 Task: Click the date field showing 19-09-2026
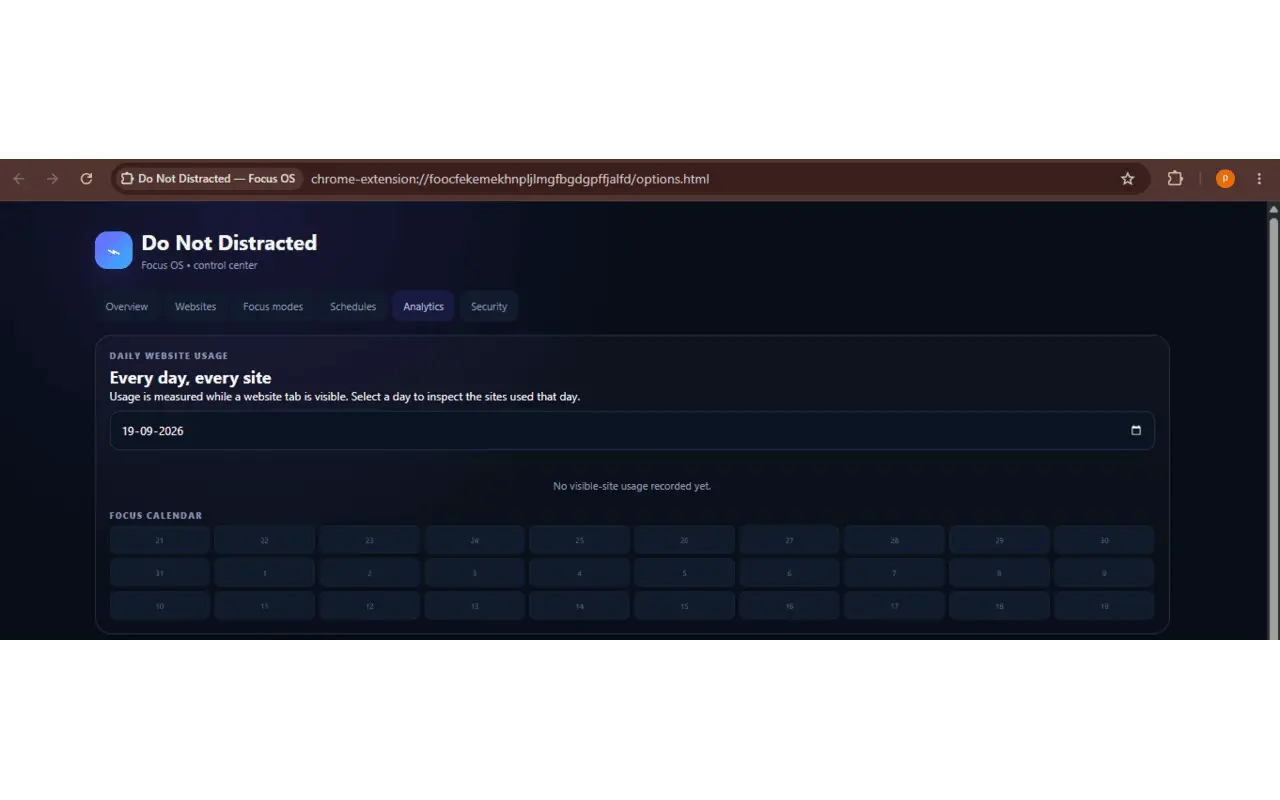click(632, 431)
